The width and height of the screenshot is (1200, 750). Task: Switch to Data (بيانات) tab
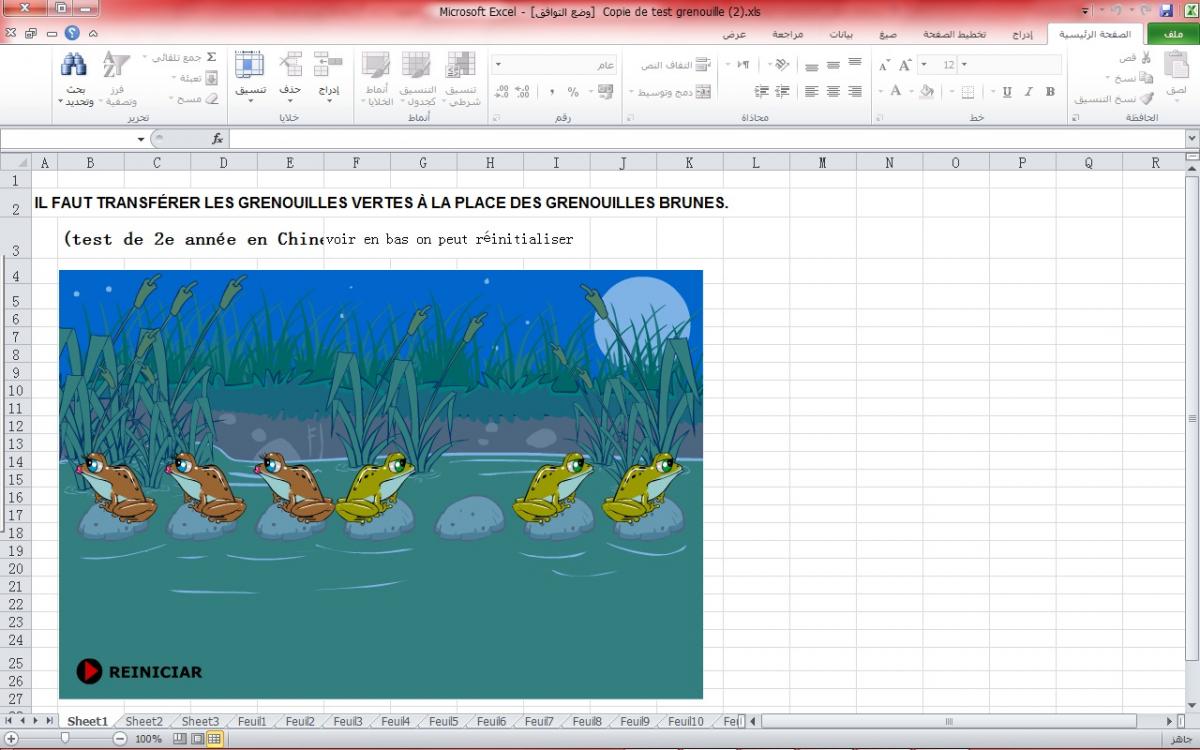pos(840,34)
